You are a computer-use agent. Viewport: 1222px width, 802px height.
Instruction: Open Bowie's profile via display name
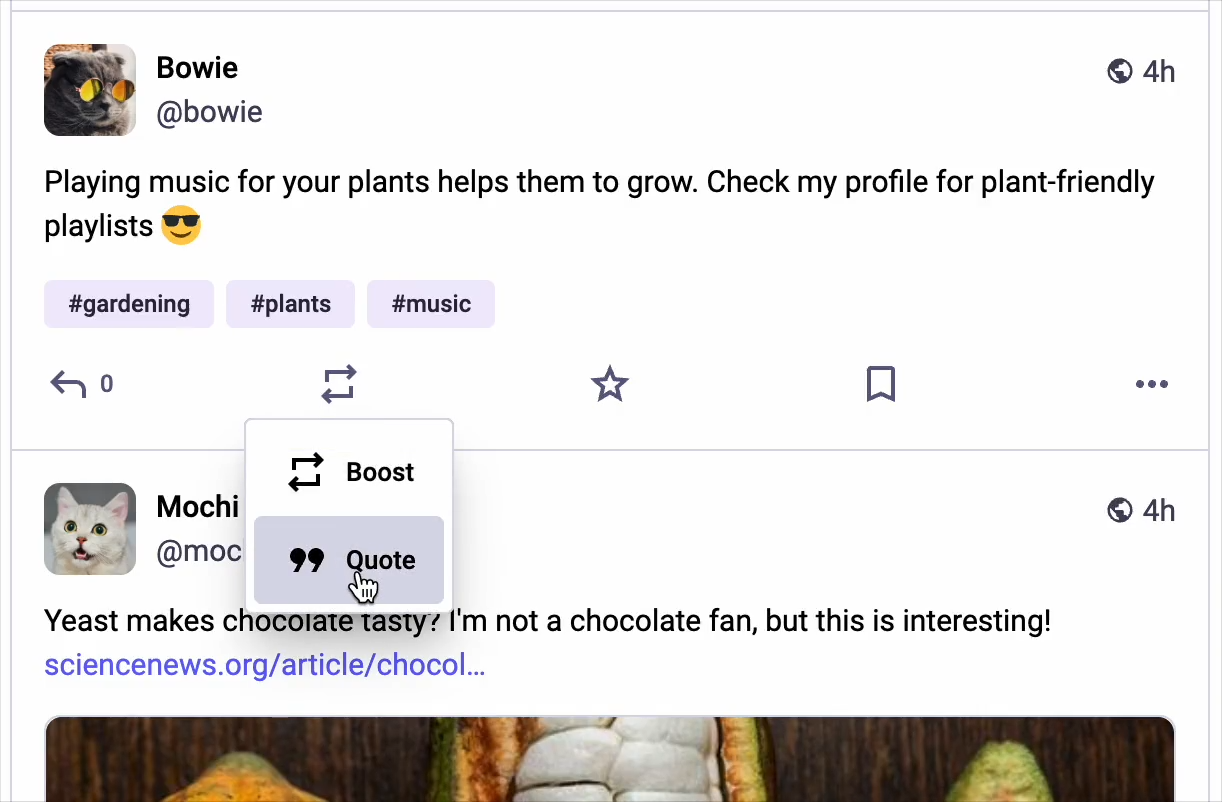tap(197, 68)
